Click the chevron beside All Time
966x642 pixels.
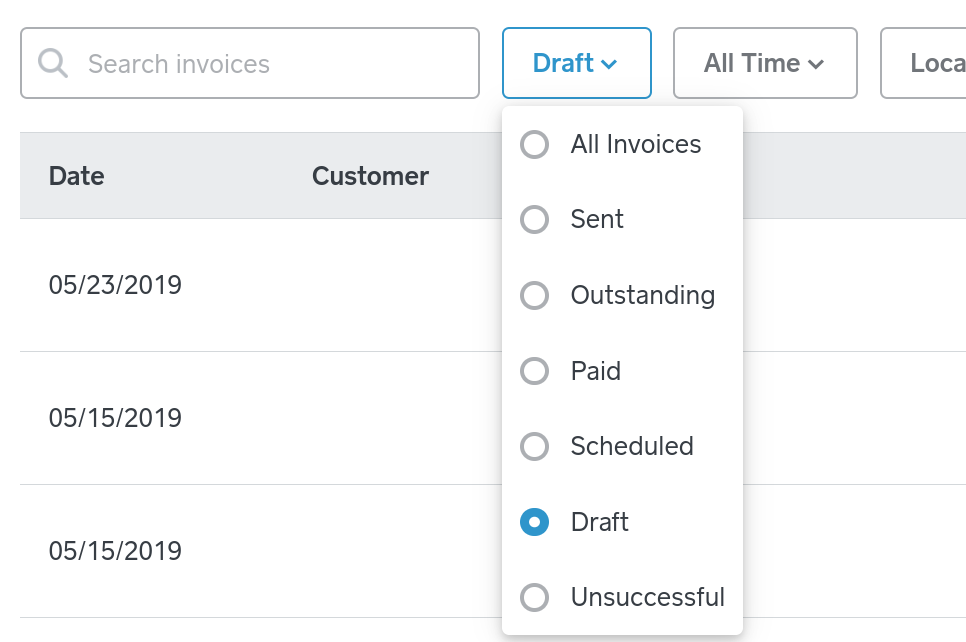pos(816,65)
